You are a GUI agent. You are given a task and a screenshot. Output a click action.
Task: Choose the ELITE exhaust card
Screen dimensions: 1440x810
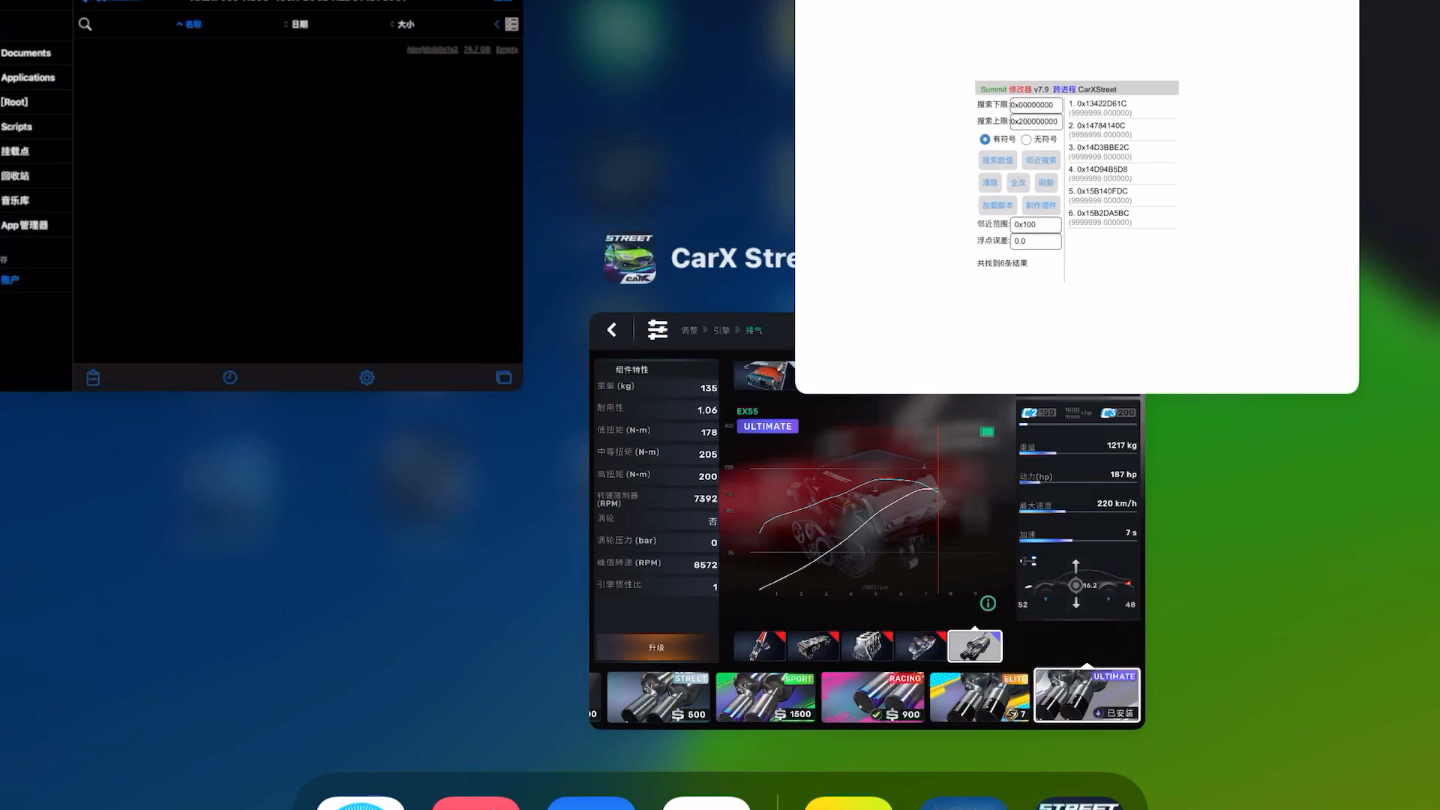pos(980,696)
